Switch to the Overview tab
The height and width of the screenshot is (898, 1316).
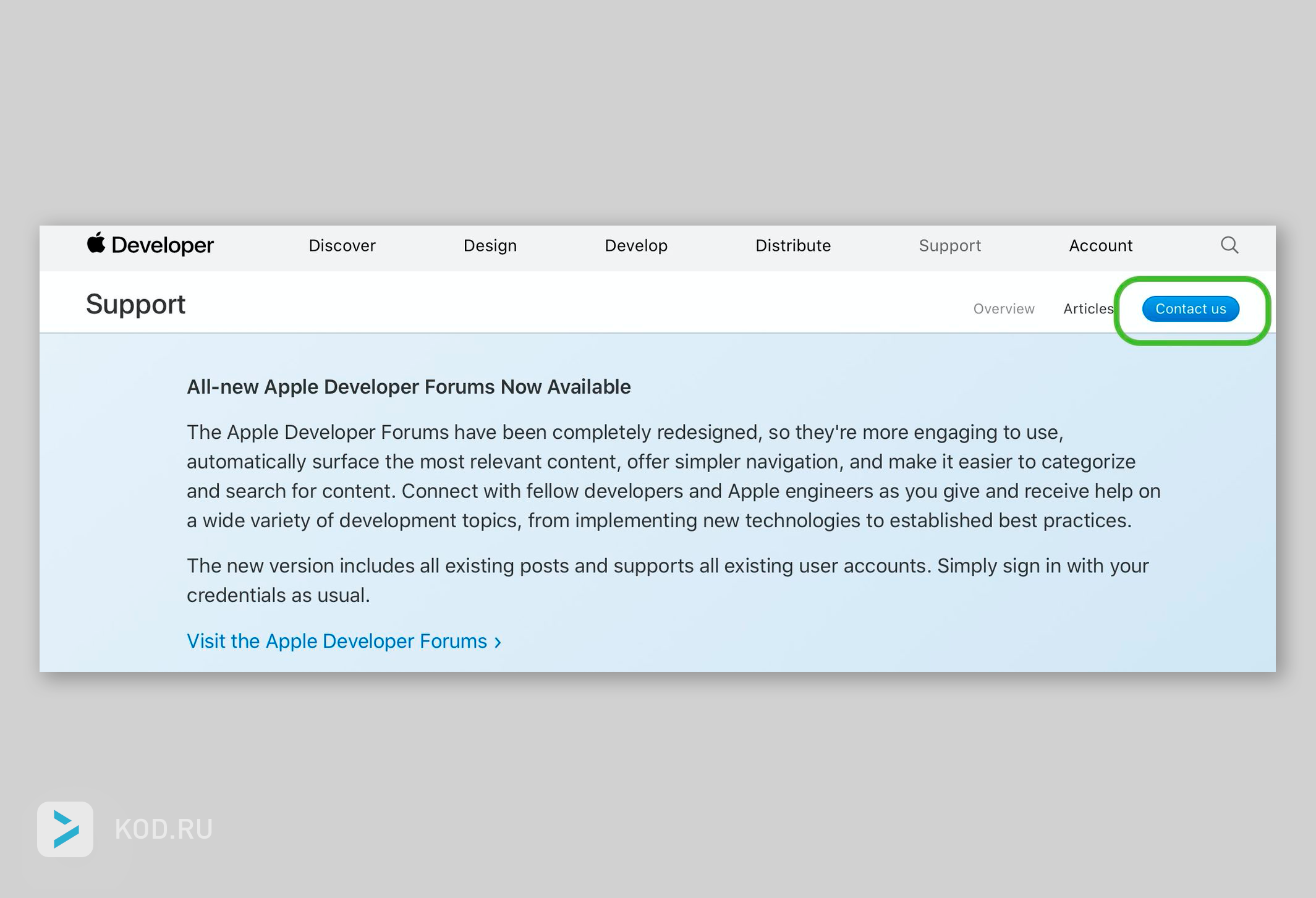[1004, 309]
